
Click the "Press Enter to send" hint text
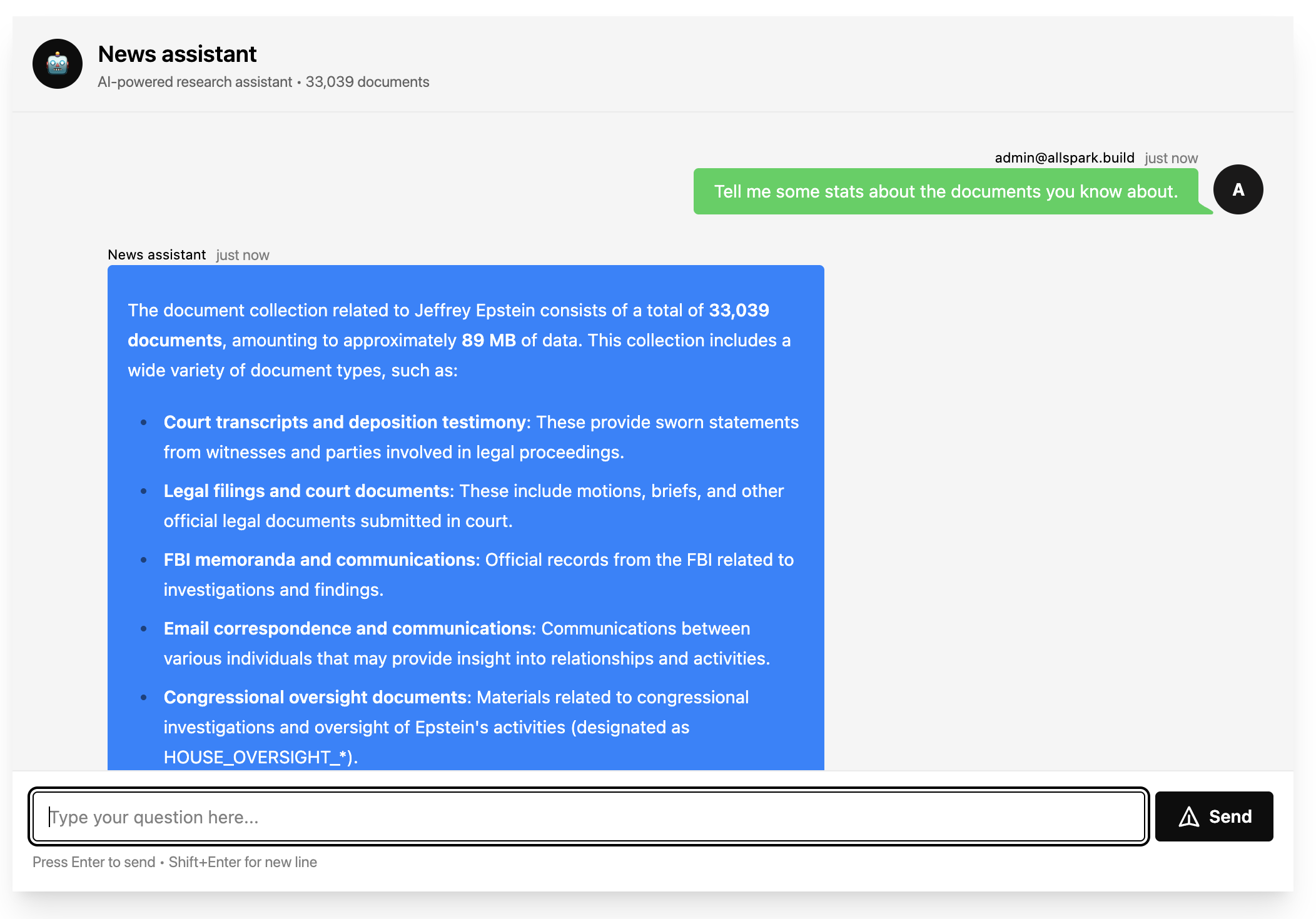tap(93, 861)
